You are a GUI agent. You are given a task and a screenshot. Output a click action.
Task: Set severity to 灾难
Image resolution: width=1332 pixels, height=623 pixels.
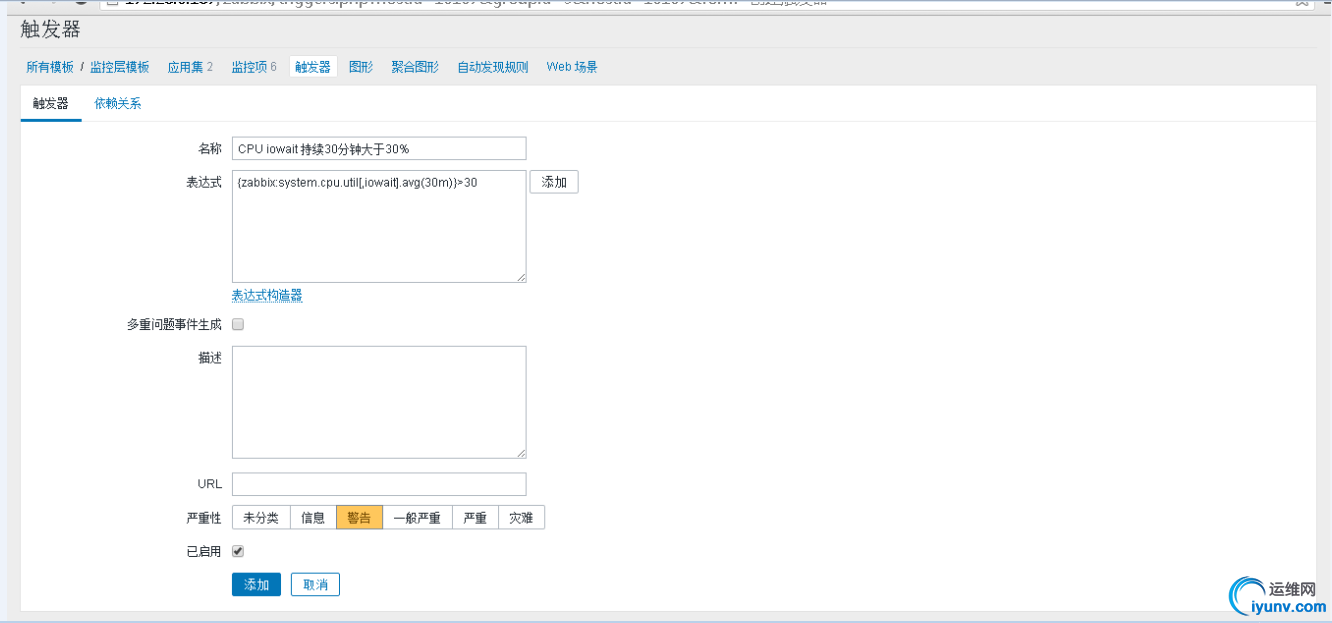[x=521, y=517]
